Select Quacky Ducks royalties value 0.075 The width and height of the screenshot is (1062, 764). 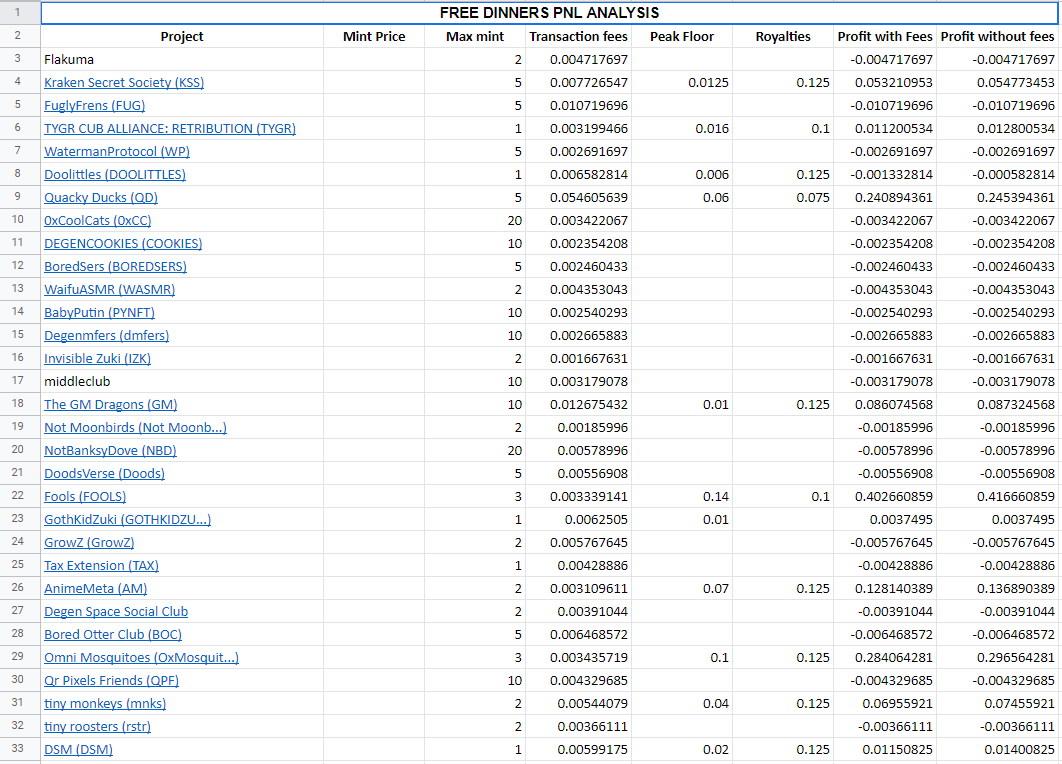click(783, 198)
